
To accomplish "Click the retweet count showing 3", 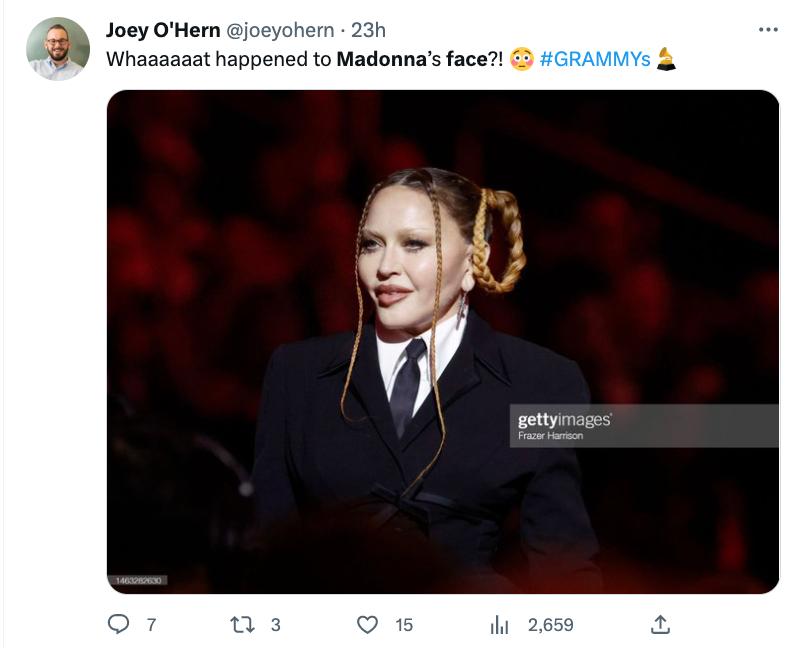I will (275, 625).
